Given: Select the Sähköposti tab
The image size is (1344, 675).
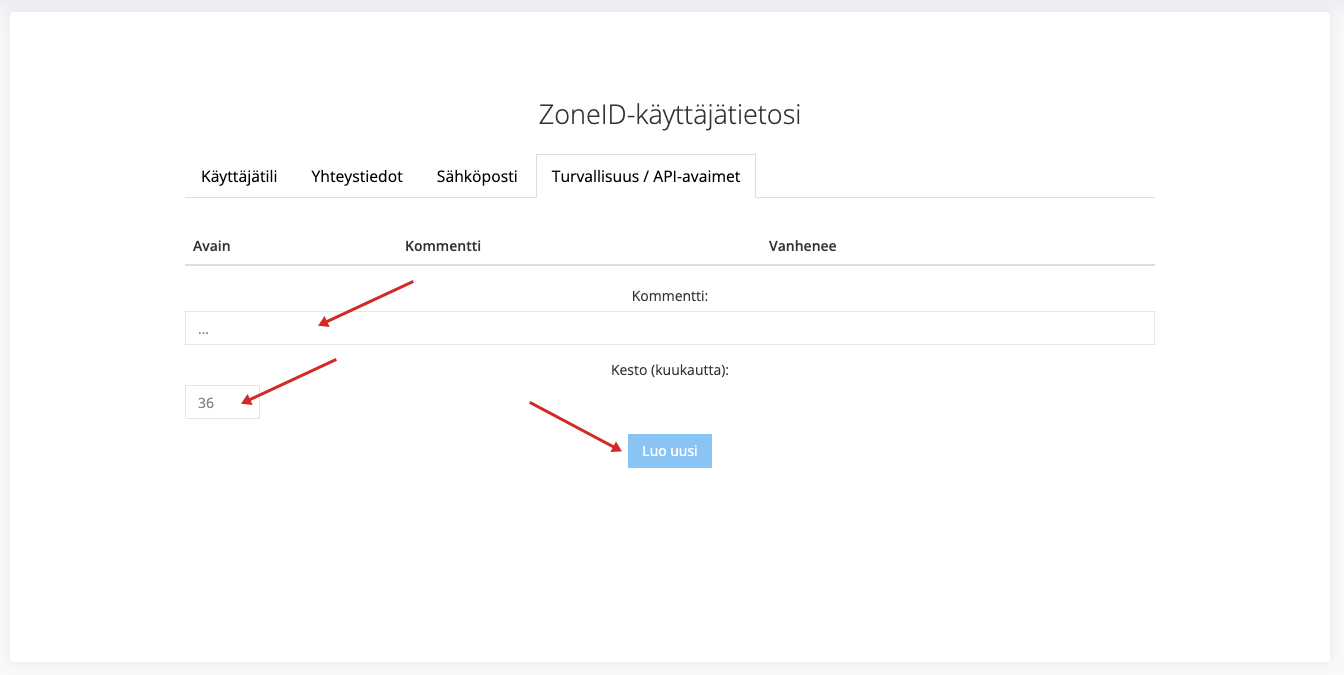Looking at the screenshot, I should pos(477,176).
